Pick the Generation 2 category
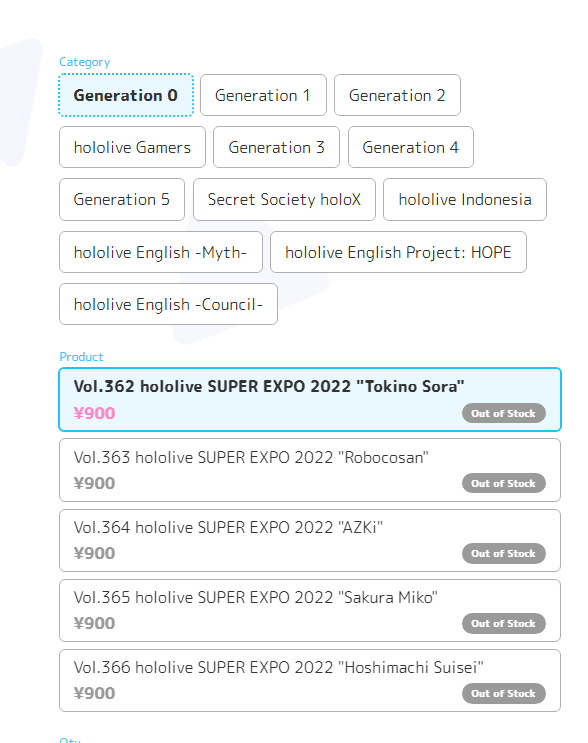 (397, 95)
